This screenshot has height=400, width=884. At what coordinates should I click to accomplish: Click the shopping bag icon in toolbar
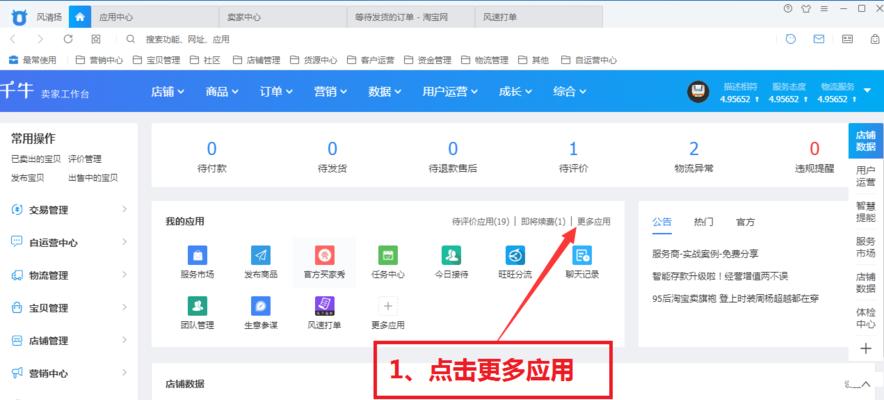(875, 39)
